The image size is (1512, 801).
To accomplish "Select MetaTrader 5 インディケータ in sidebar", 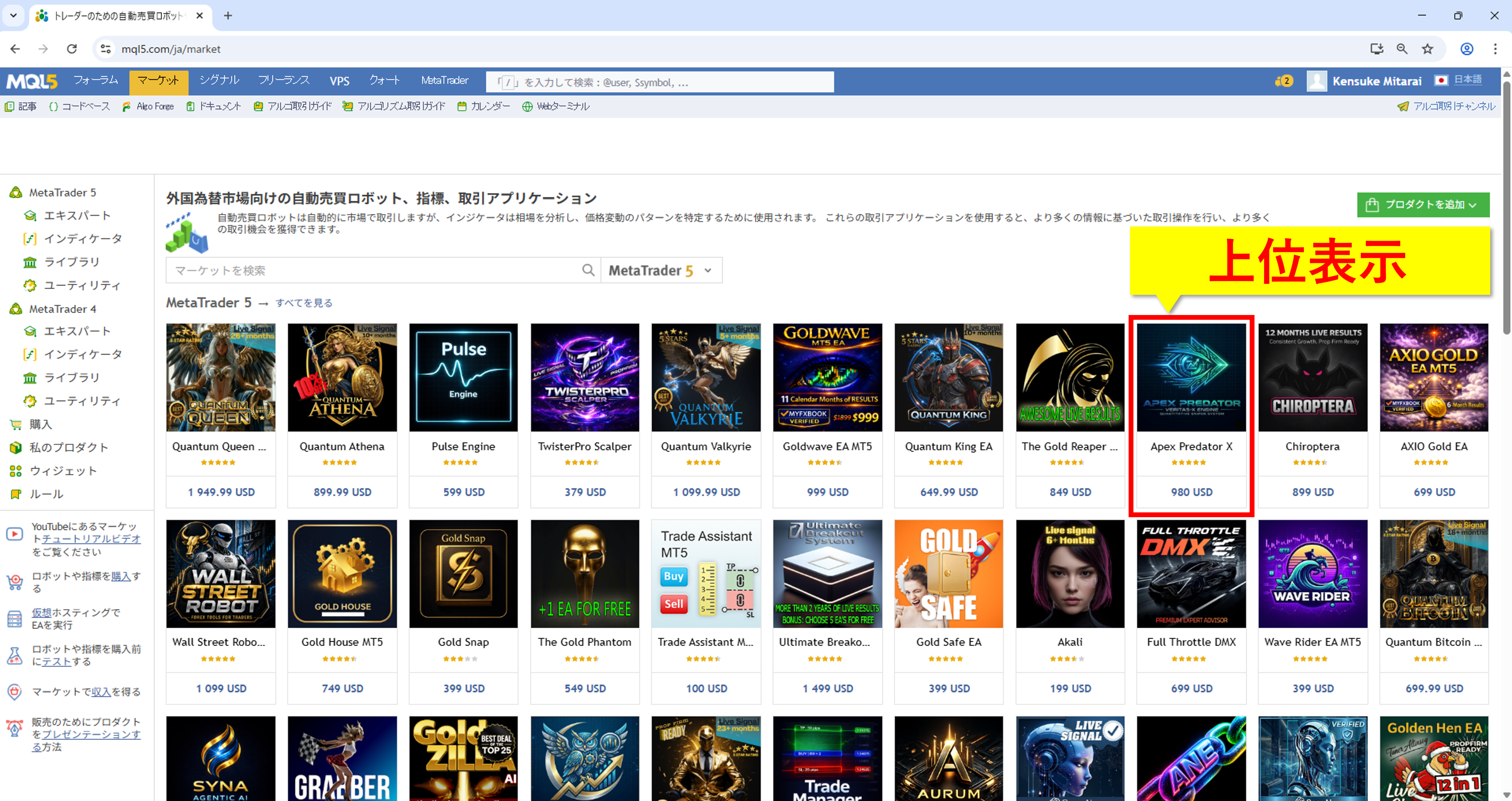I will coord(83,239).
